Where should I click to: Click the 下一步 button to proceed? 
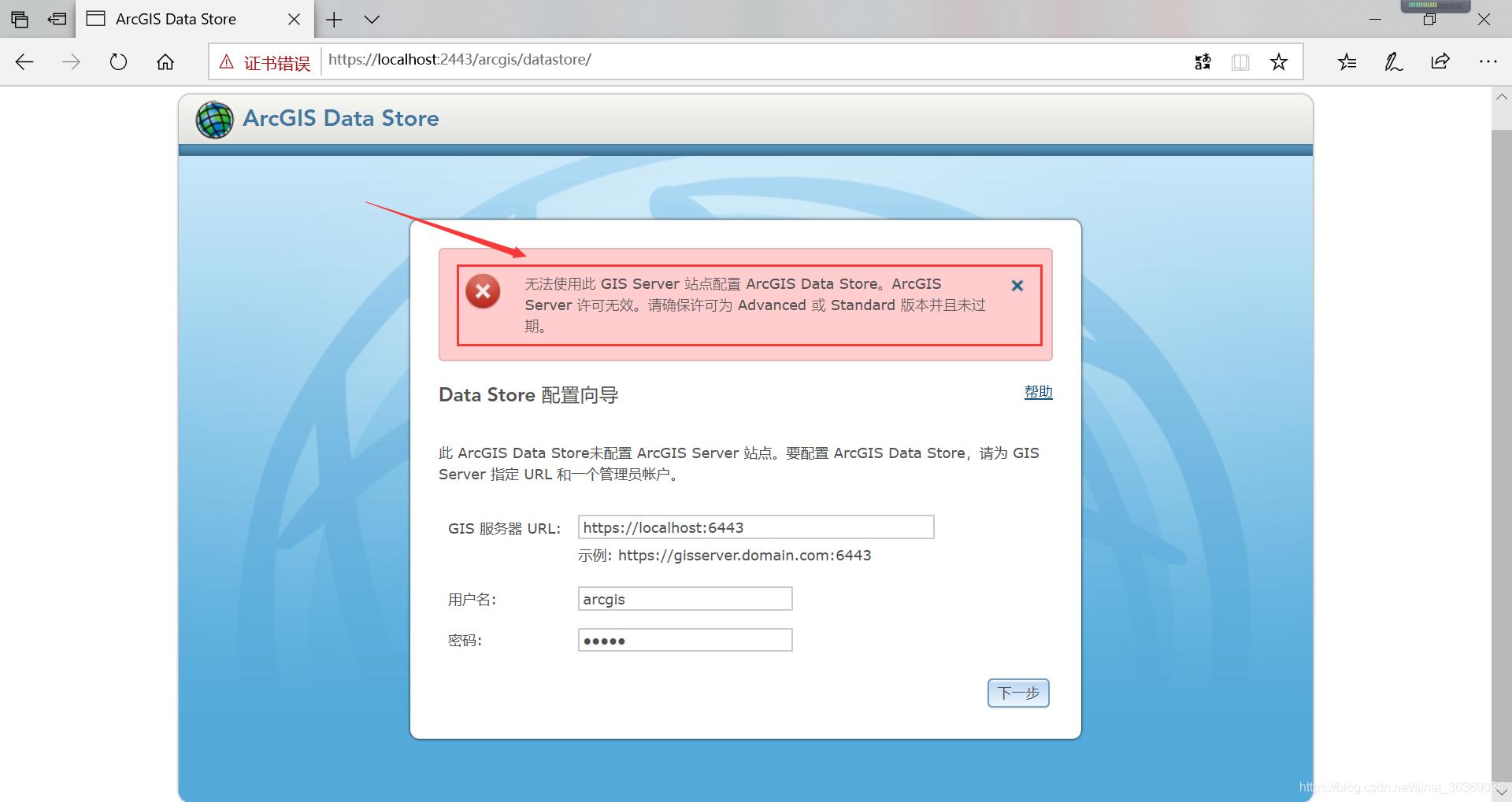(1017, 693)
